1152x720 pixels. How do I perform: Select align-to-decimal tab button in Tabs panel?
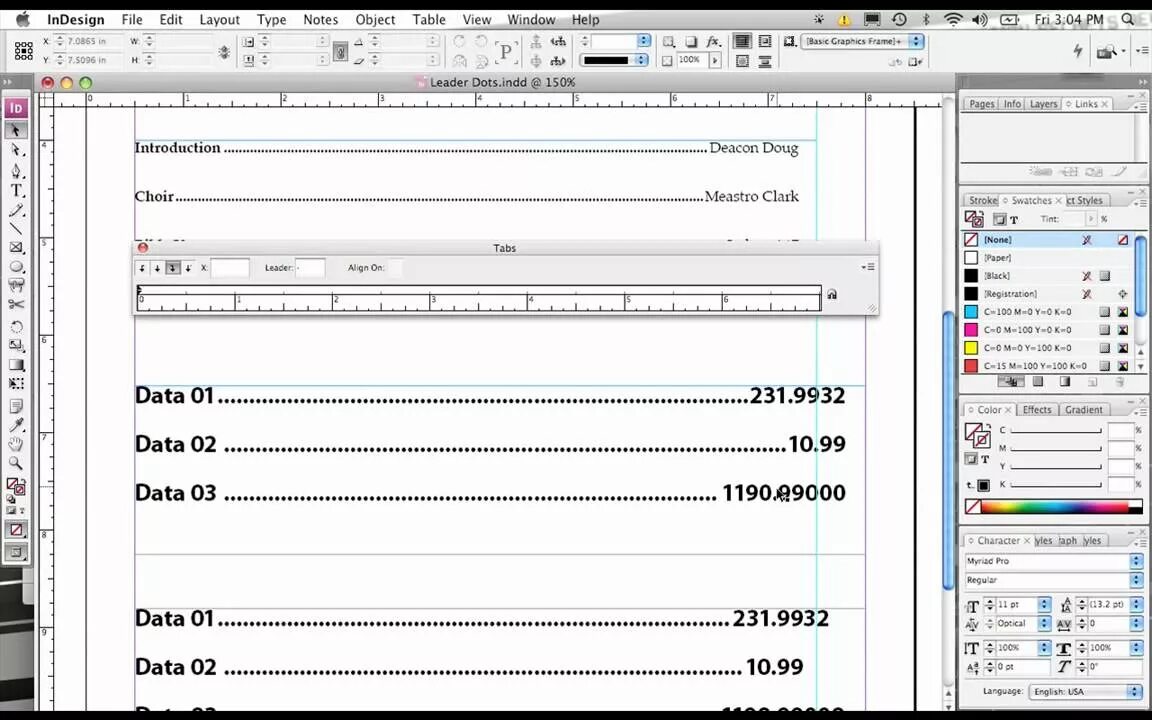coord(188,268)
